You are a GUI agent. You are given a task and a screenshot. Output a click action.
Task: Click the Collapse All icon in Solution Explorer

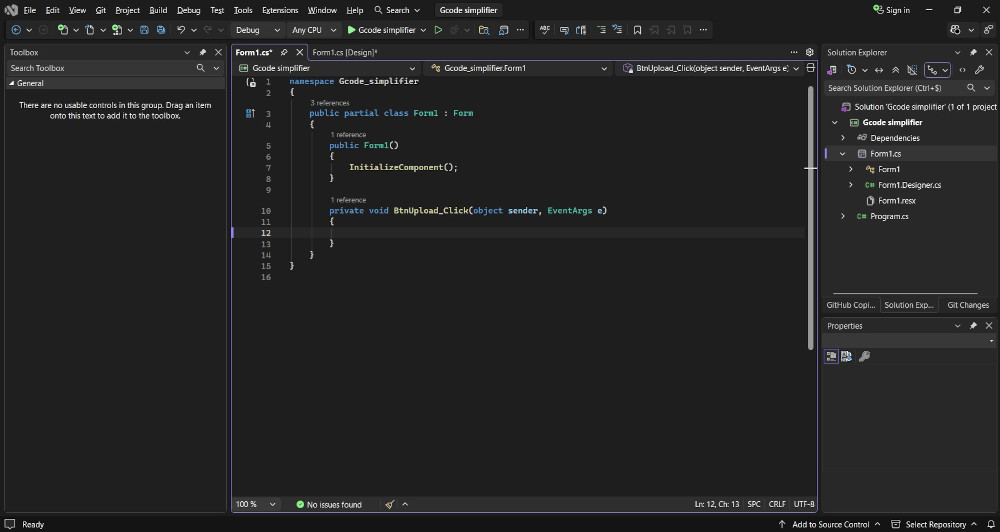(895, 70)
